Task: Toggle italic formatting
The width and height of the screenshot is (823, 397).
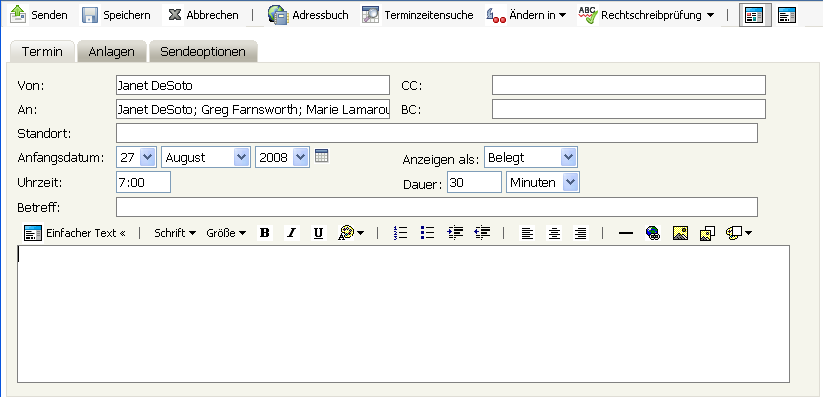Action: click(291, 233)
